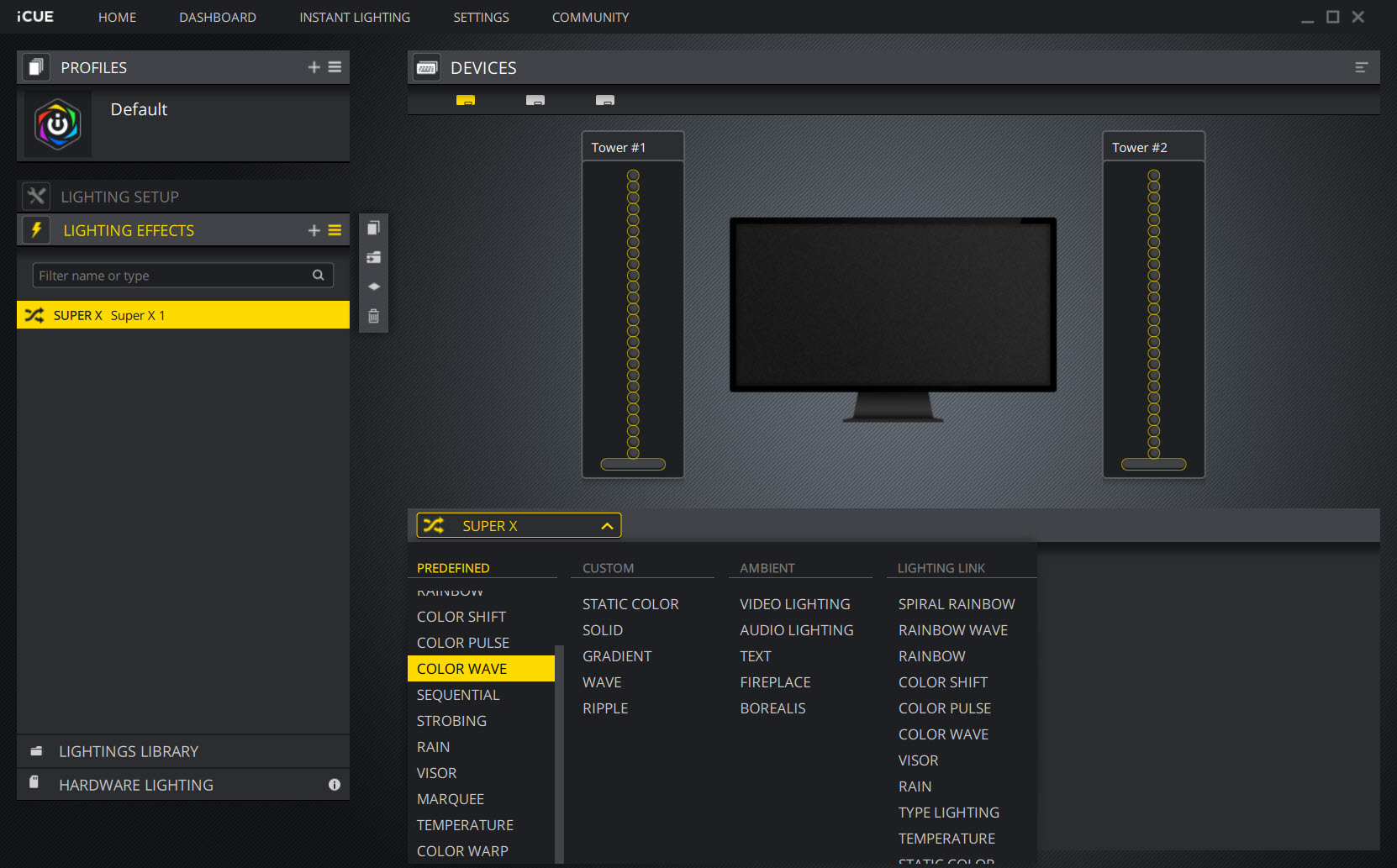The height and width of the screenshot is (868, 1397).
Task: Choose custom RIPPLE effect
Action: pyautogui.click(x=605, y=708)
